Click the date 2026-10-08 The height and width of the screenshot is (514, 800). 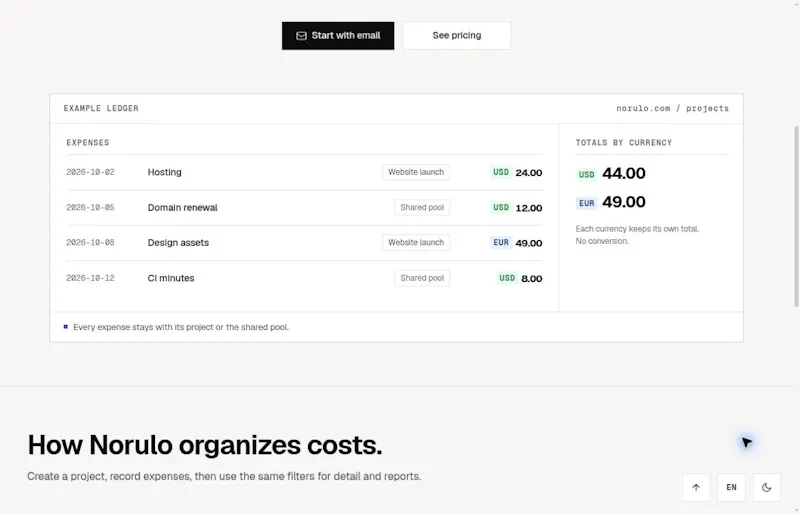point(90,242)
